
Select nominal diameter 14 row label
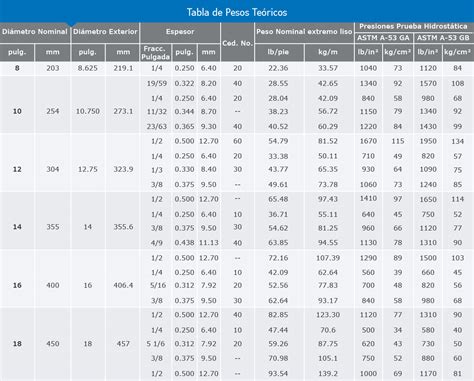pos(17,227)
